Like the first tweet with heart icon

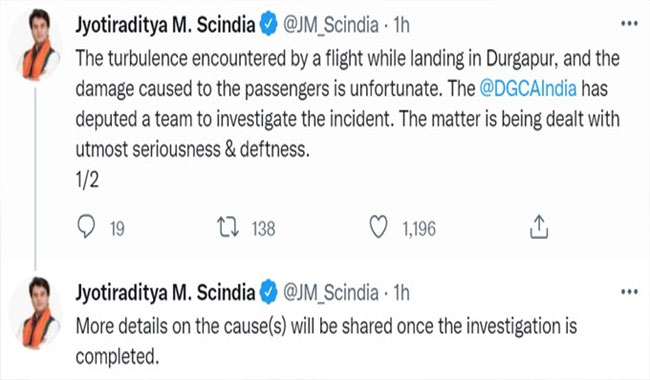(378, 228)
